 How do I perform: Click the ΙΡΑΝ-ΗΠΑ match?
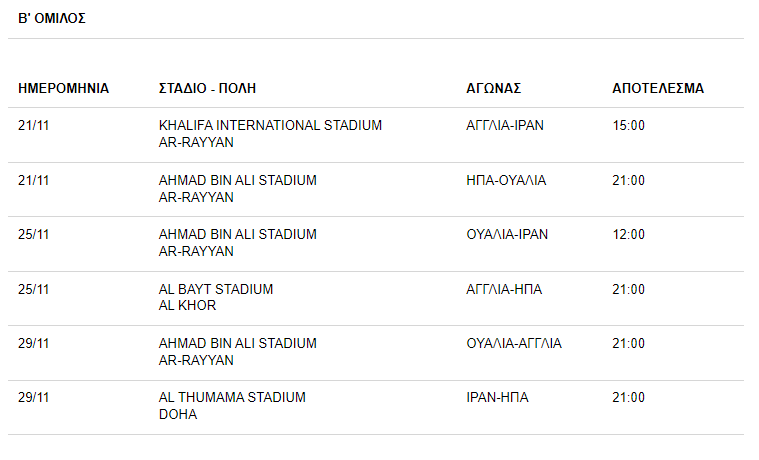497,398
